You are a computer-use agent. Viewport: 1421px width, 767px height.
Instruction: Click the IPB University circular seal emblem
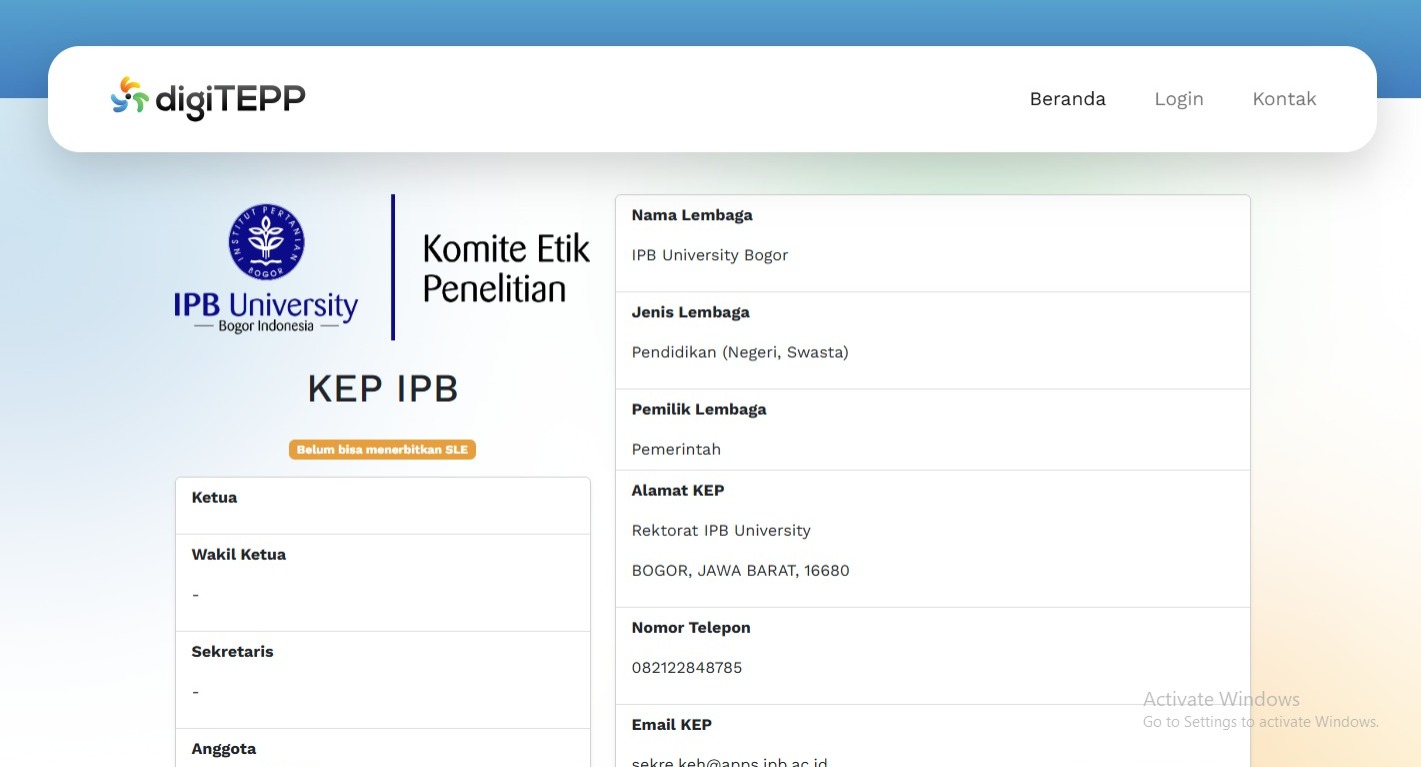pyautogui.click(x=266, y=241)
